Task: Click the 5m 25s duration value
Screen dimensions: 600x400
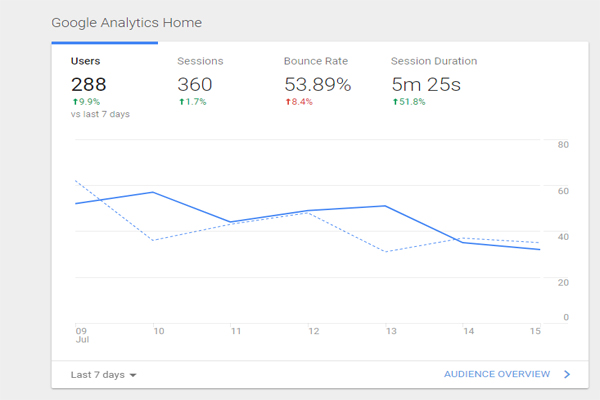Action: coord(426,85)
